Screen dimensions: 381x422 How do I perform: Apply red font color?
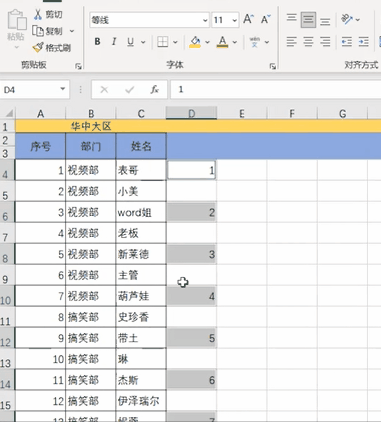[222, 42]
